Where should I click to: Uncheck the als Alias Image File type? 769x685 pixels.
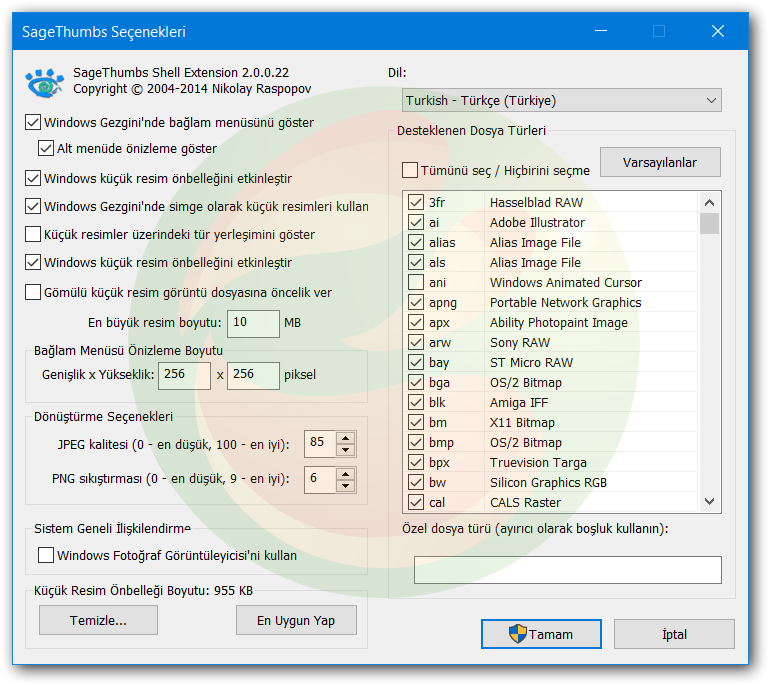coord(416,262)
